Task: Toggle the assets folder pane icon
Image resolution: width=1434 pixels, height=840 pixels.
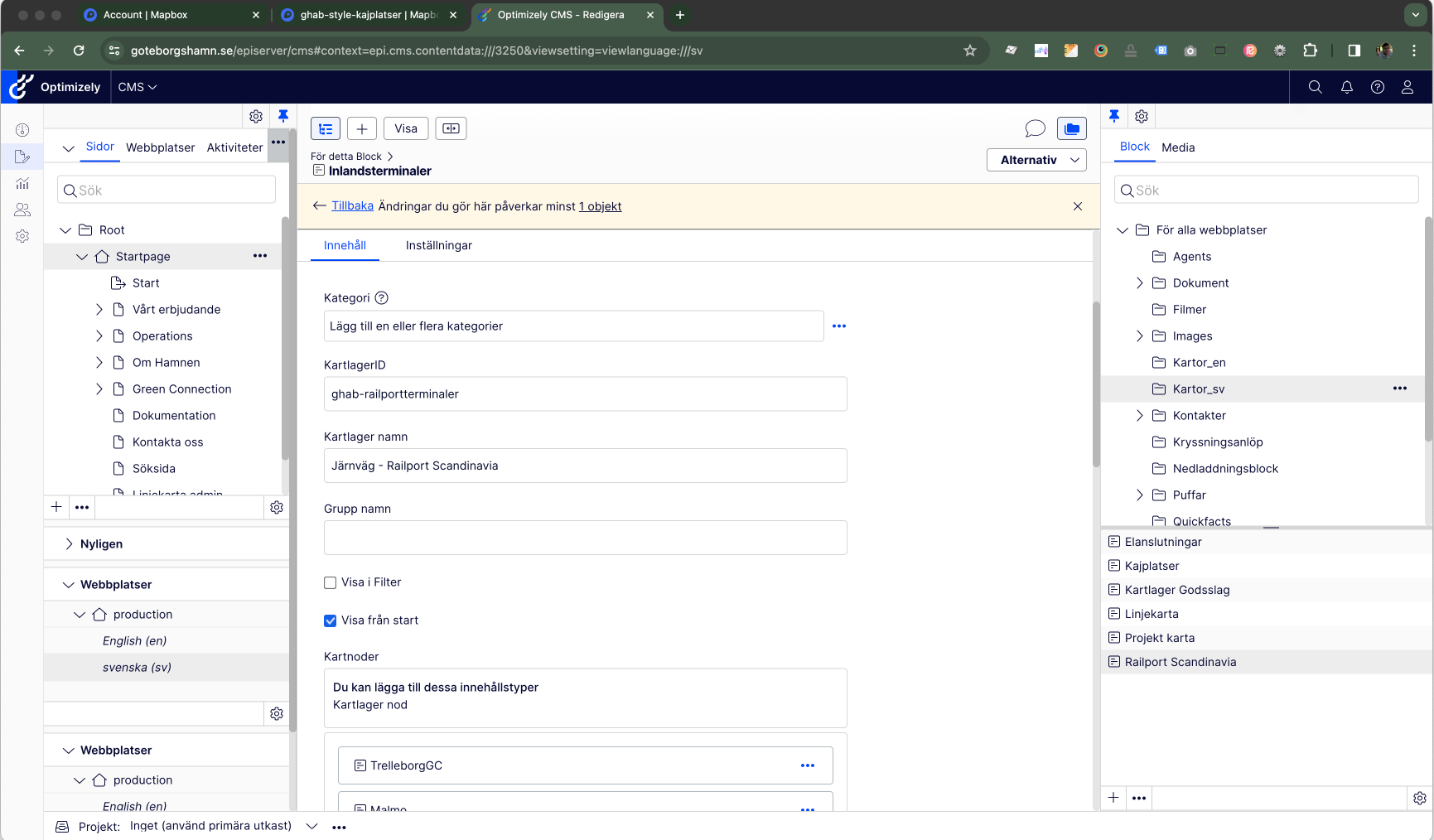Action: (1072, 128)
